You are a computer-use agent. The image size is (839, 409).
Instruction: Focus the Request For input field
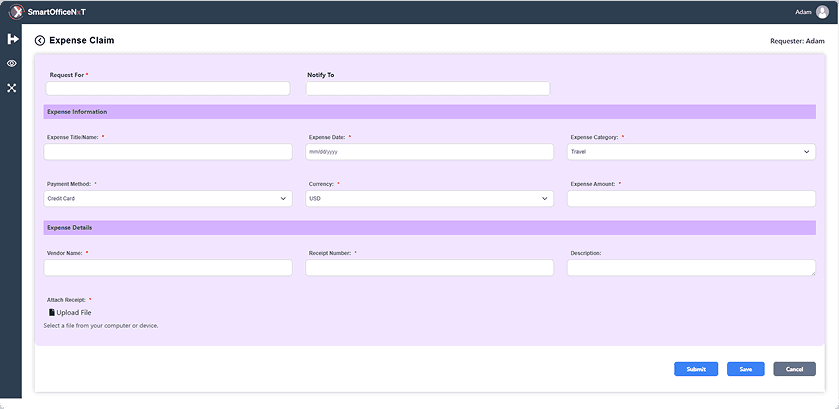[168, 88]
